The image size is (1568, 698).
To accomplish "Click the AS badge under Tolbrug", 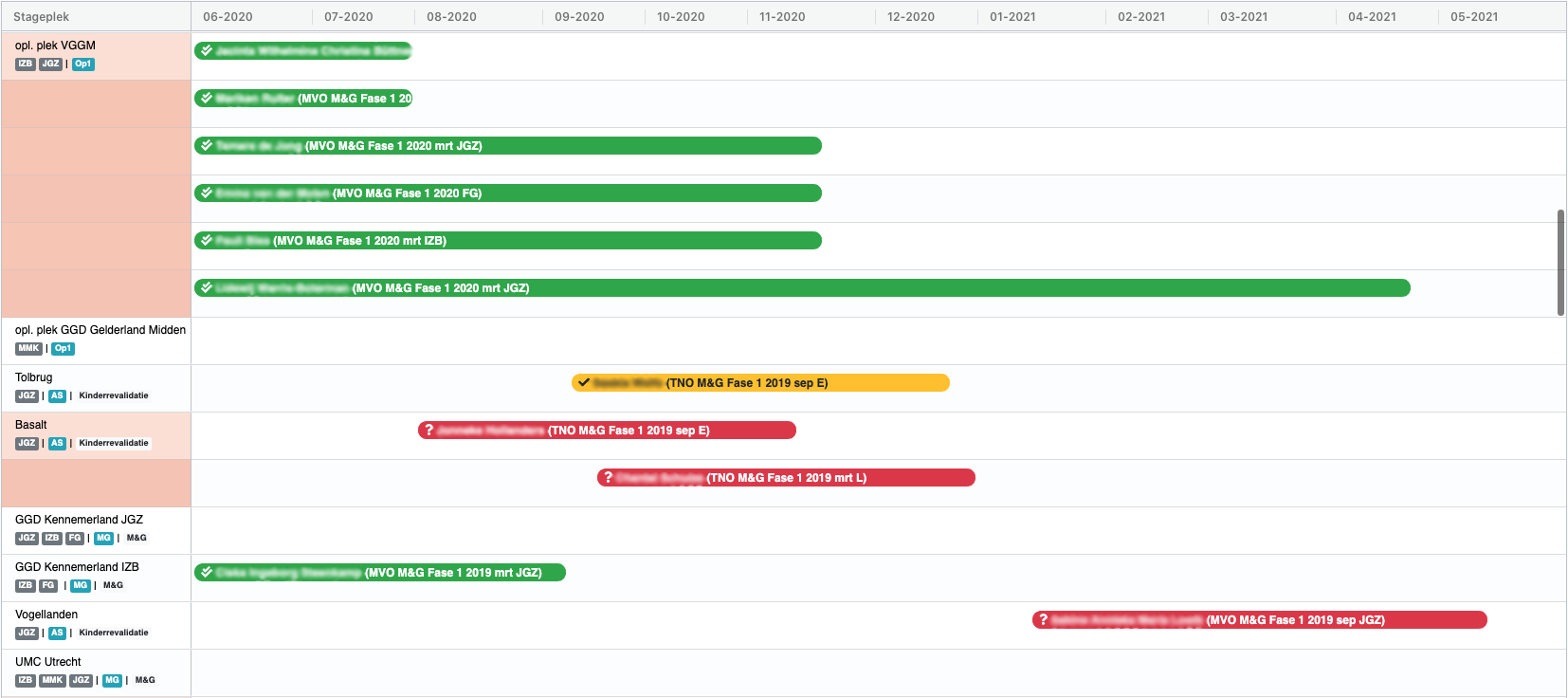I will [57, 396].
